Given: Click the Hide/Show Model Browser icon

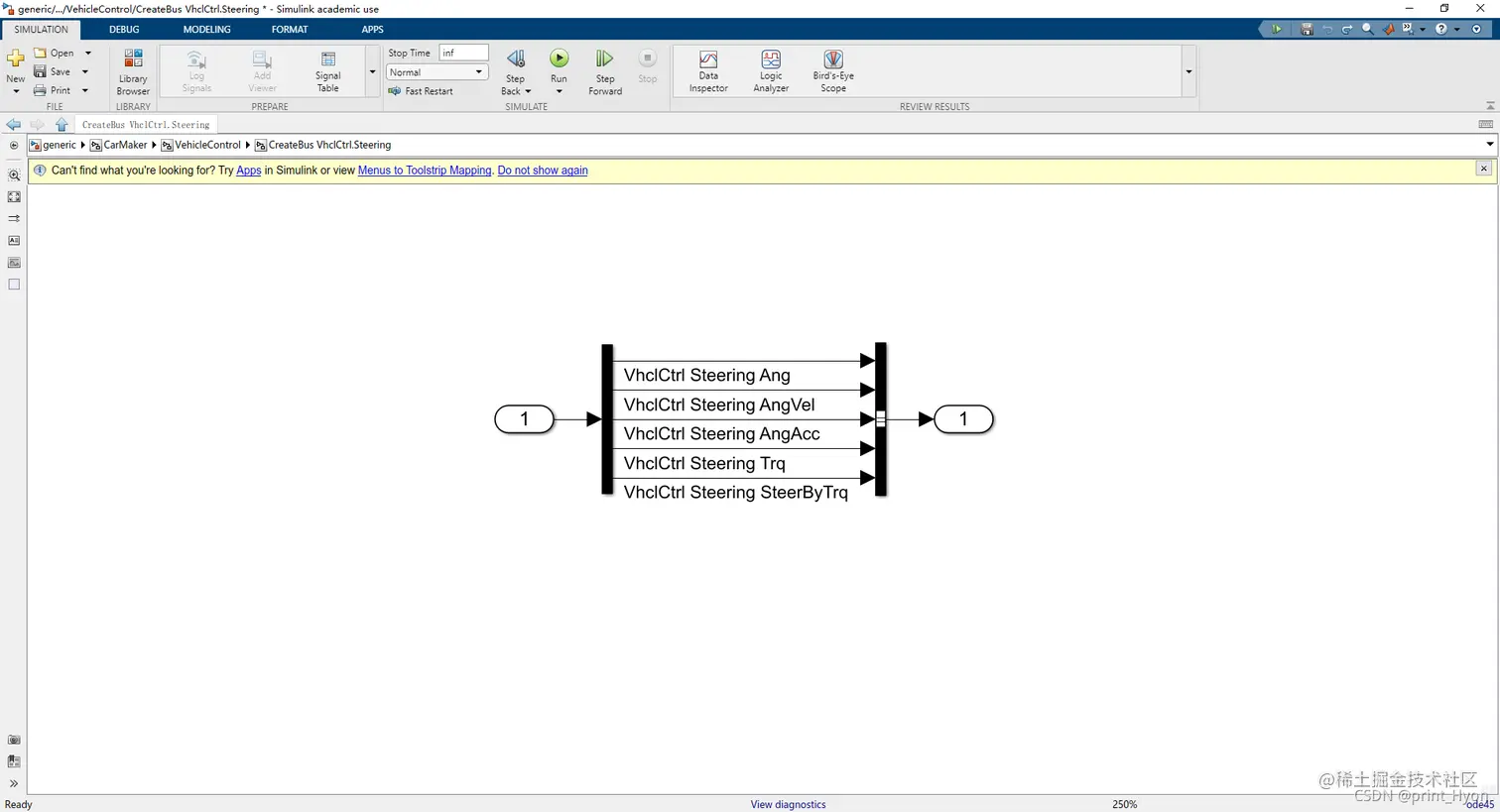Looking at the screenshot, I should click(14, 146).
